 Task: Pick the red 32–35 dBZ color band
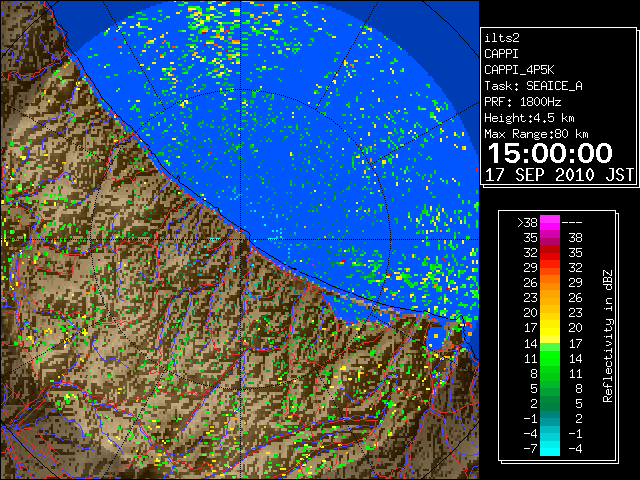(x=550, y=253)
